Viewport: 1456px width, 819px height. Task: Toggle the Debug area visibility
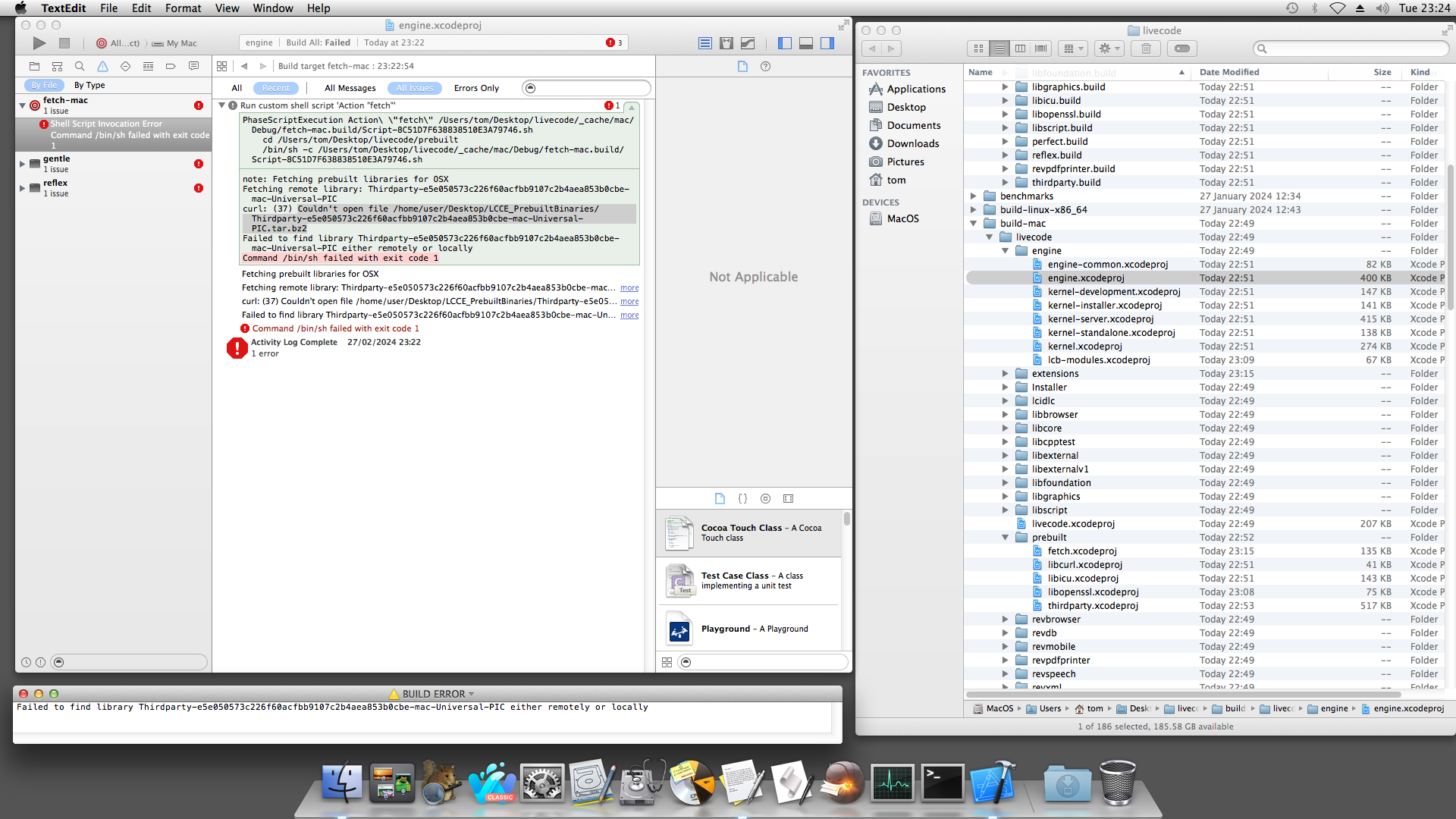coord(806,43)
